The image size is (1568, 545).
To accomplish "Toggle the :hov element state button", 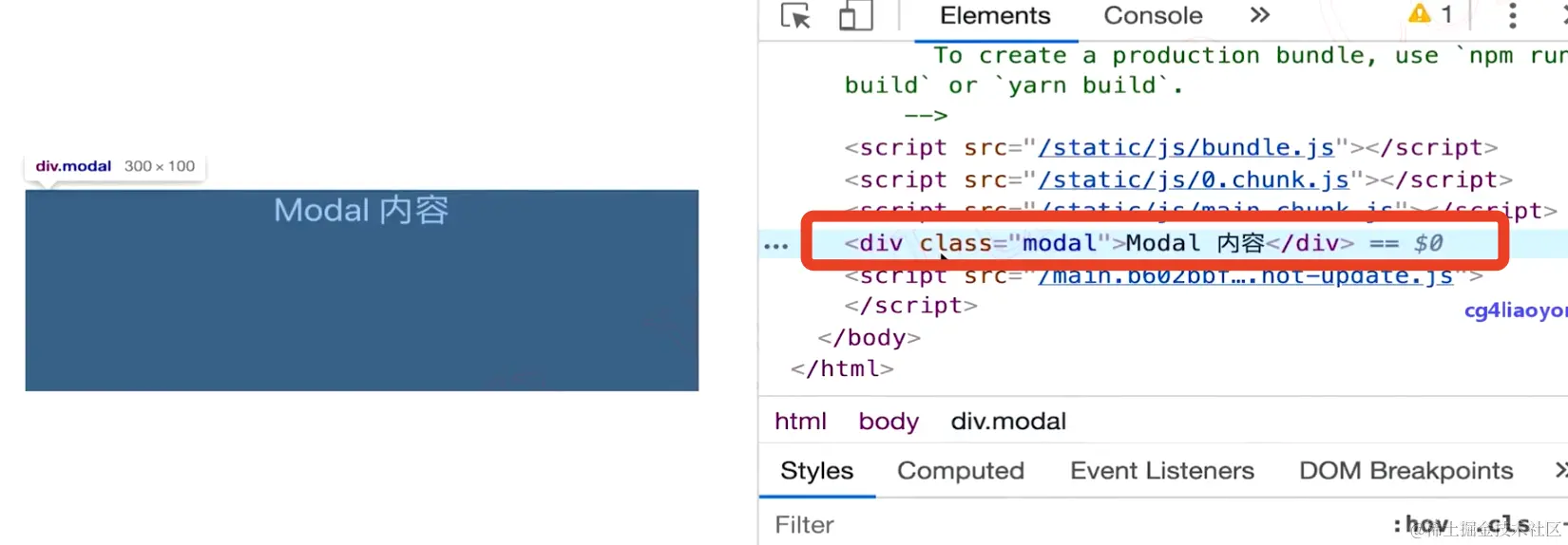I will click(x=1420, y=525).
